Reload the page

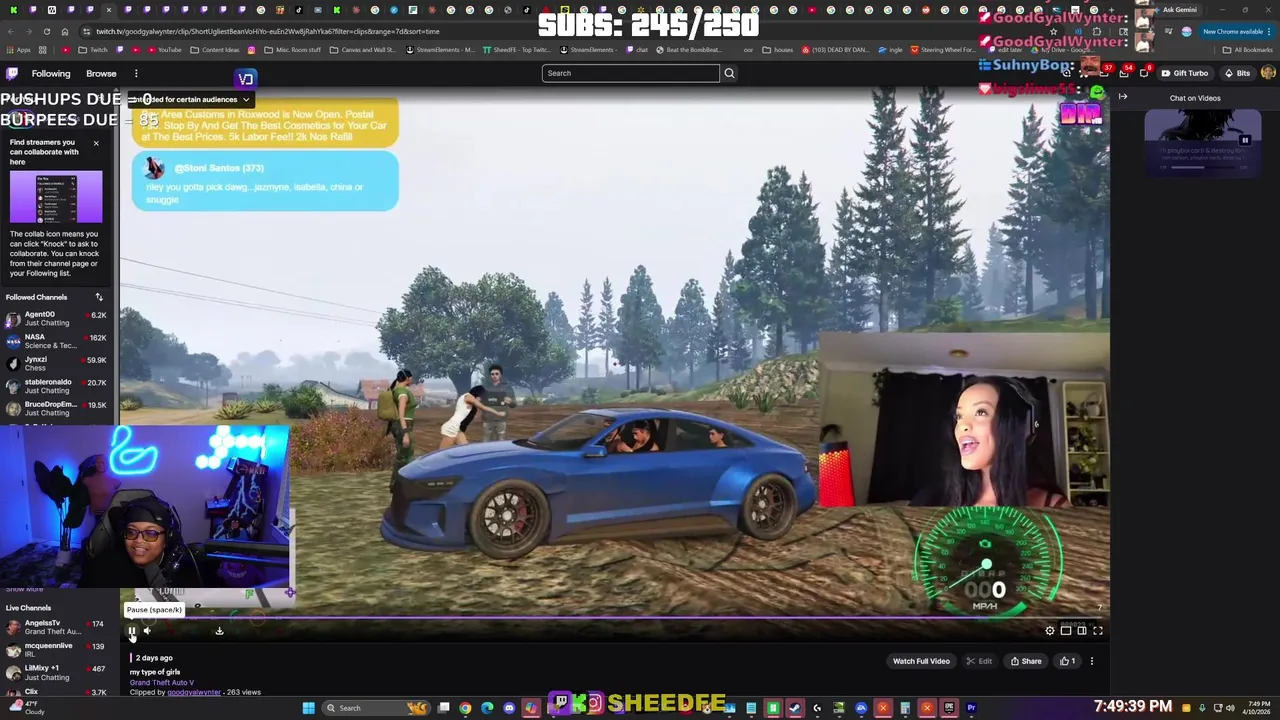[x=46, y=31]
